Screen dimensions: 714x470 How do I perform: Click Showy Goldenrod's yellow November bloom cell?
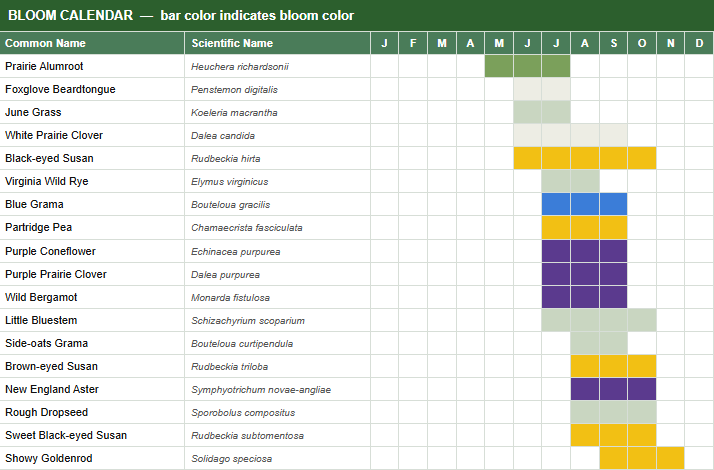[x=670, y=458]
